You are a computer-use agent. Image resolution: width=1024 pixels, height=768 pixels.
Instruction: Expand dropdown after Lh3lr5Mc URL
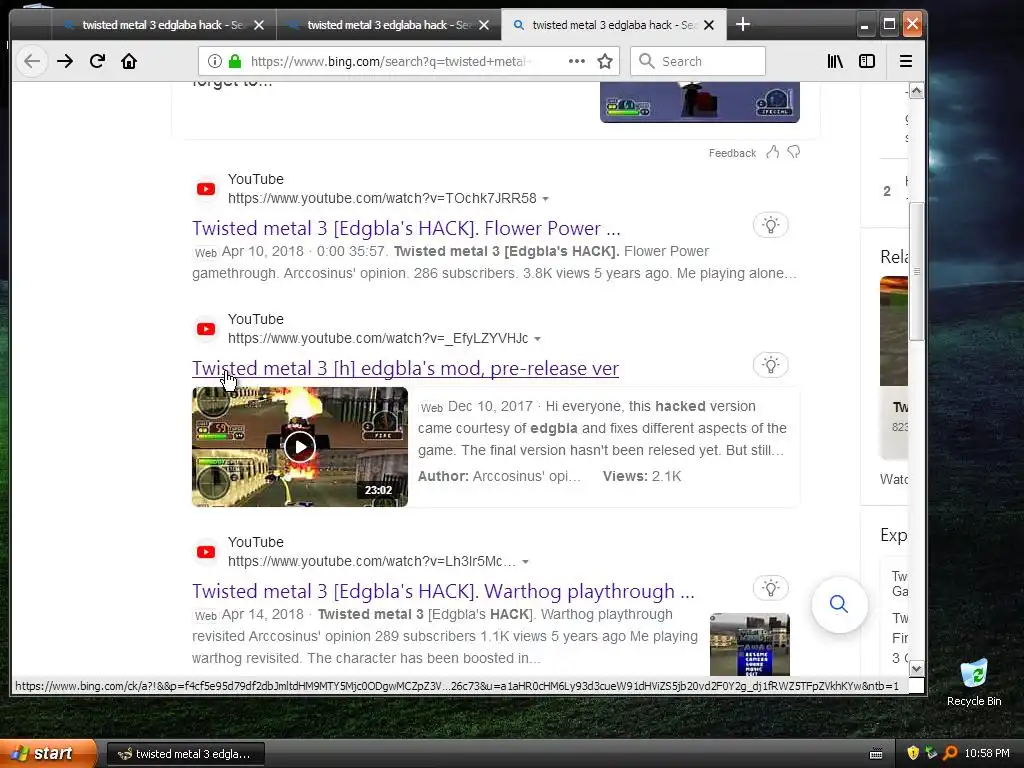pyautogui.click(x=525, y=562)
